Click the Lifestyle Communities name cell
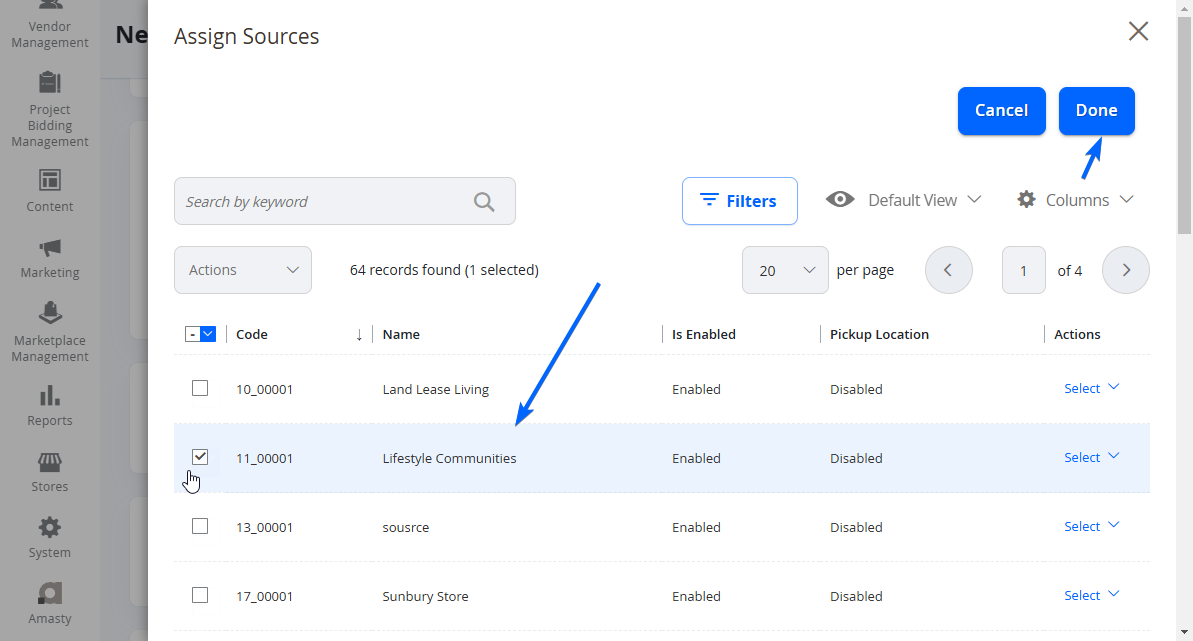The image size is (1193, 641). coord(449,458)
